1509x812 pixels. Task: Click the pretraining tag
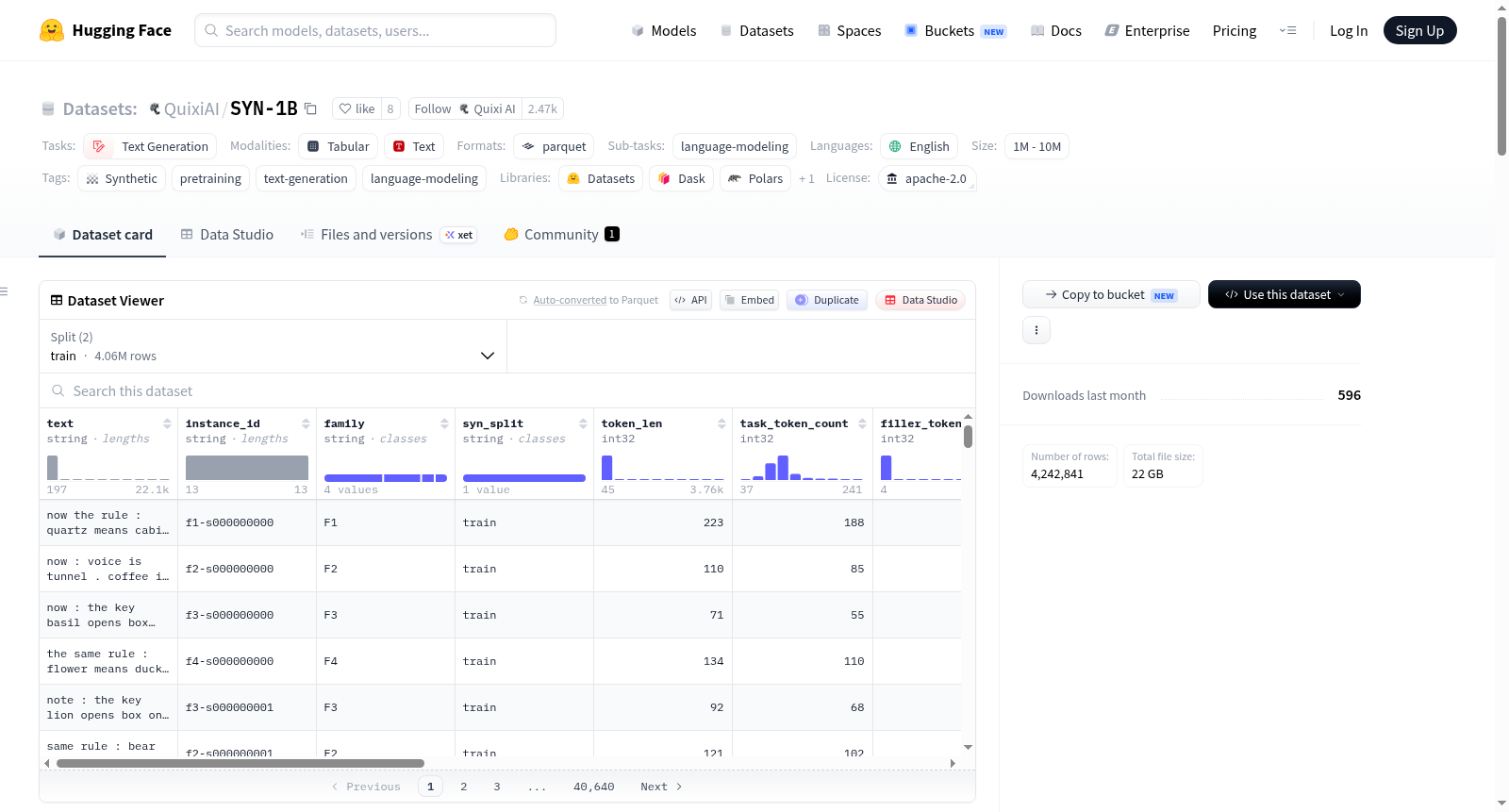coord(210,178)
